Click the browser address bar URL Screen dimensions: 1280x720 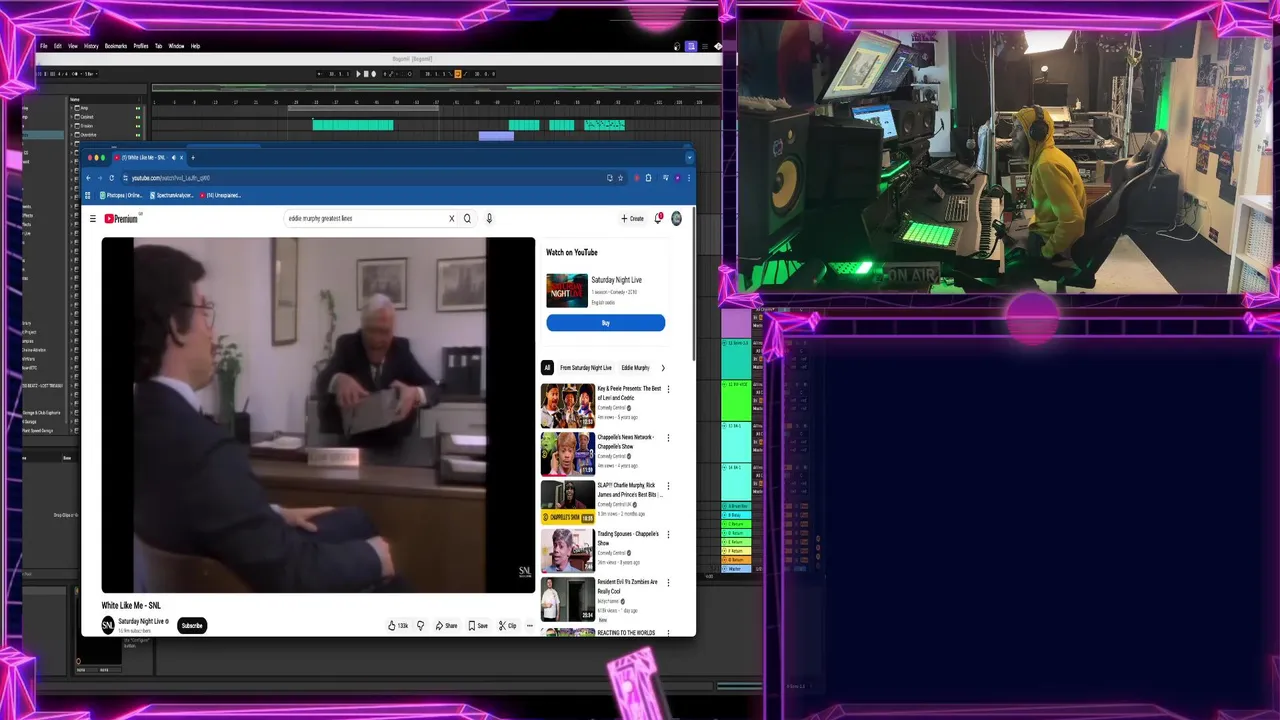coord(171,178)
